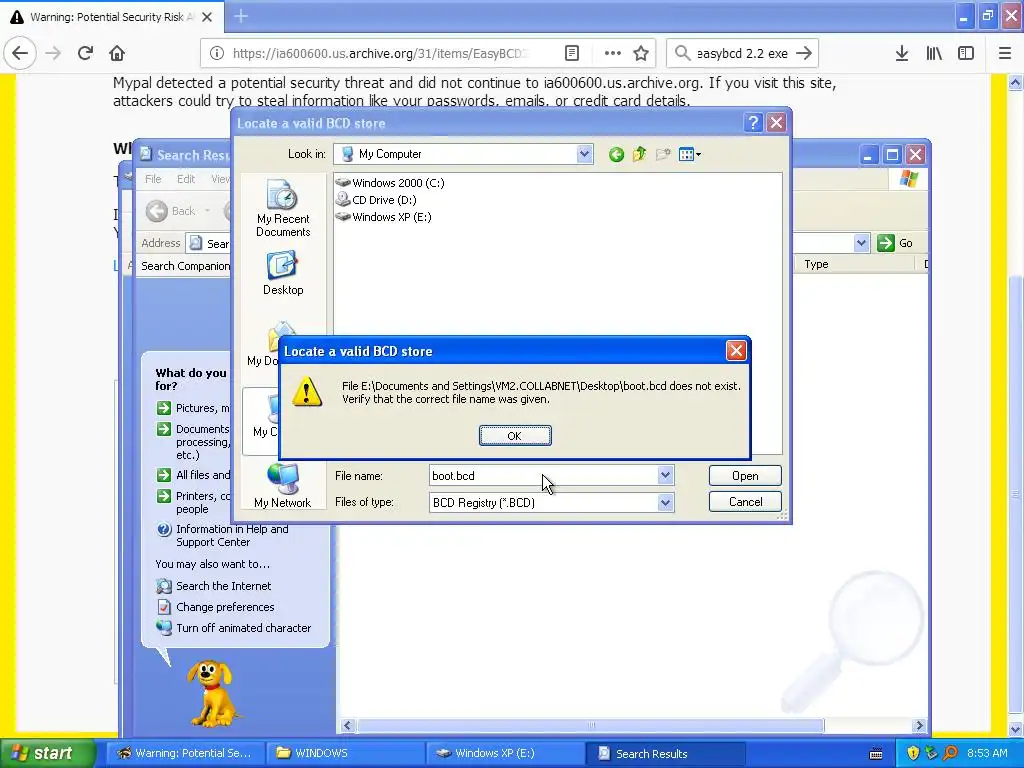Open File menu in Search Results window
Image resolution: width=1024 pixels, height=768 pixels.
click(x=153, y=179)
